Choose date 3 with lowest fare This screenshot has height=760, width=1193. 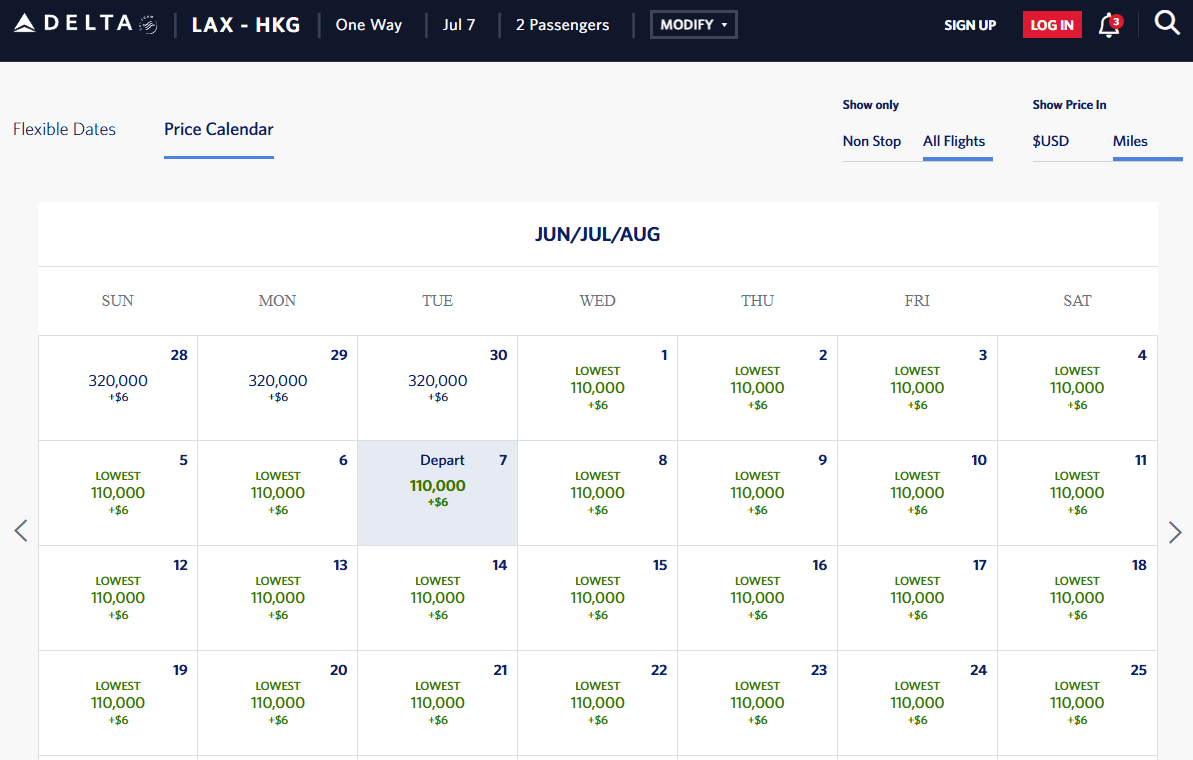[917, 388]
